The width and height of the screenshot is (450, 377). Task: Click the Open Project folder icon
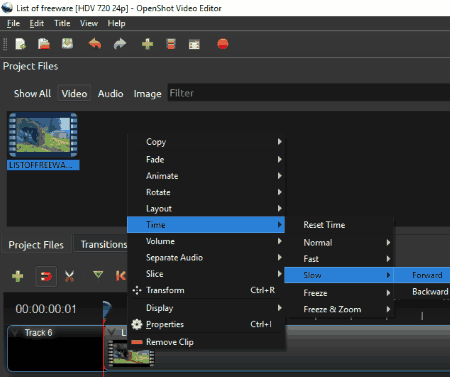(44, 44)
